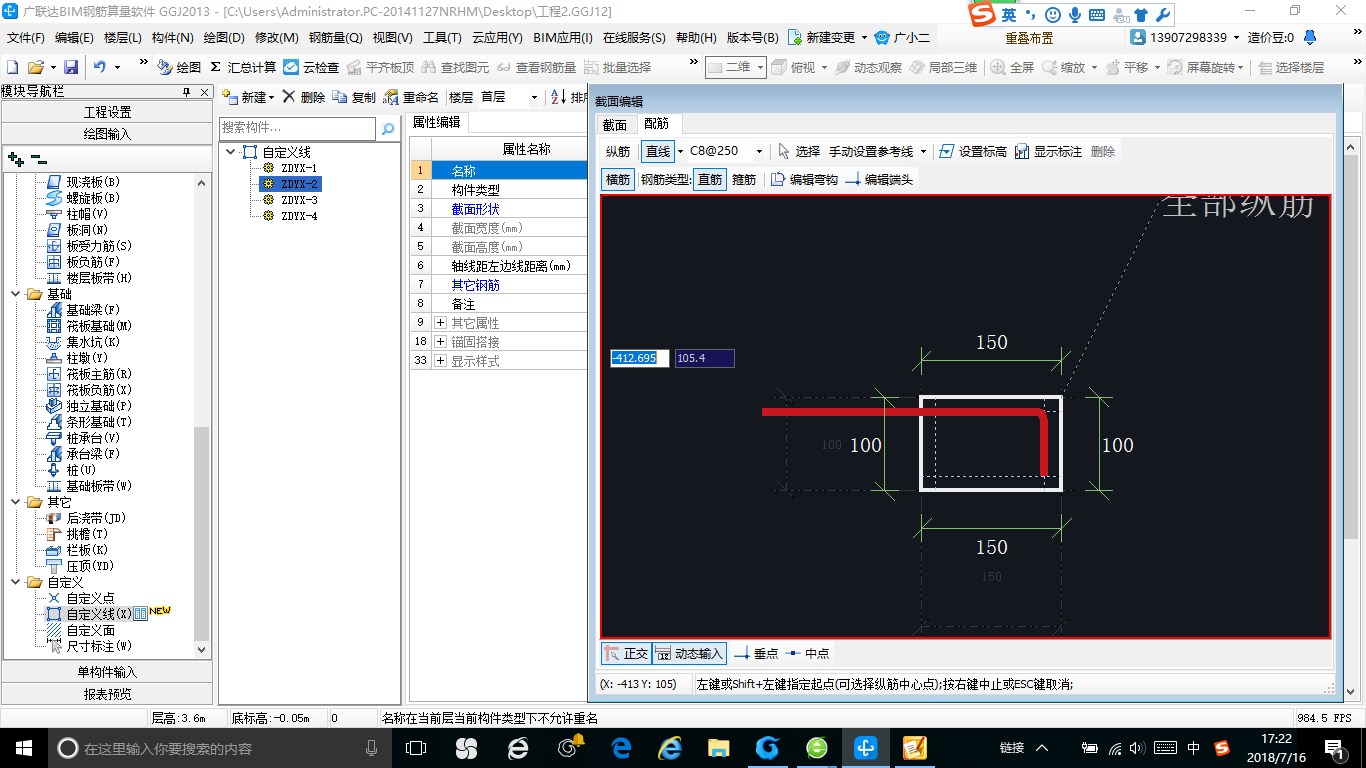Click the 单构件输入 panel button
This screenshot has height=768, width=1366.
[x=107, y=672]
